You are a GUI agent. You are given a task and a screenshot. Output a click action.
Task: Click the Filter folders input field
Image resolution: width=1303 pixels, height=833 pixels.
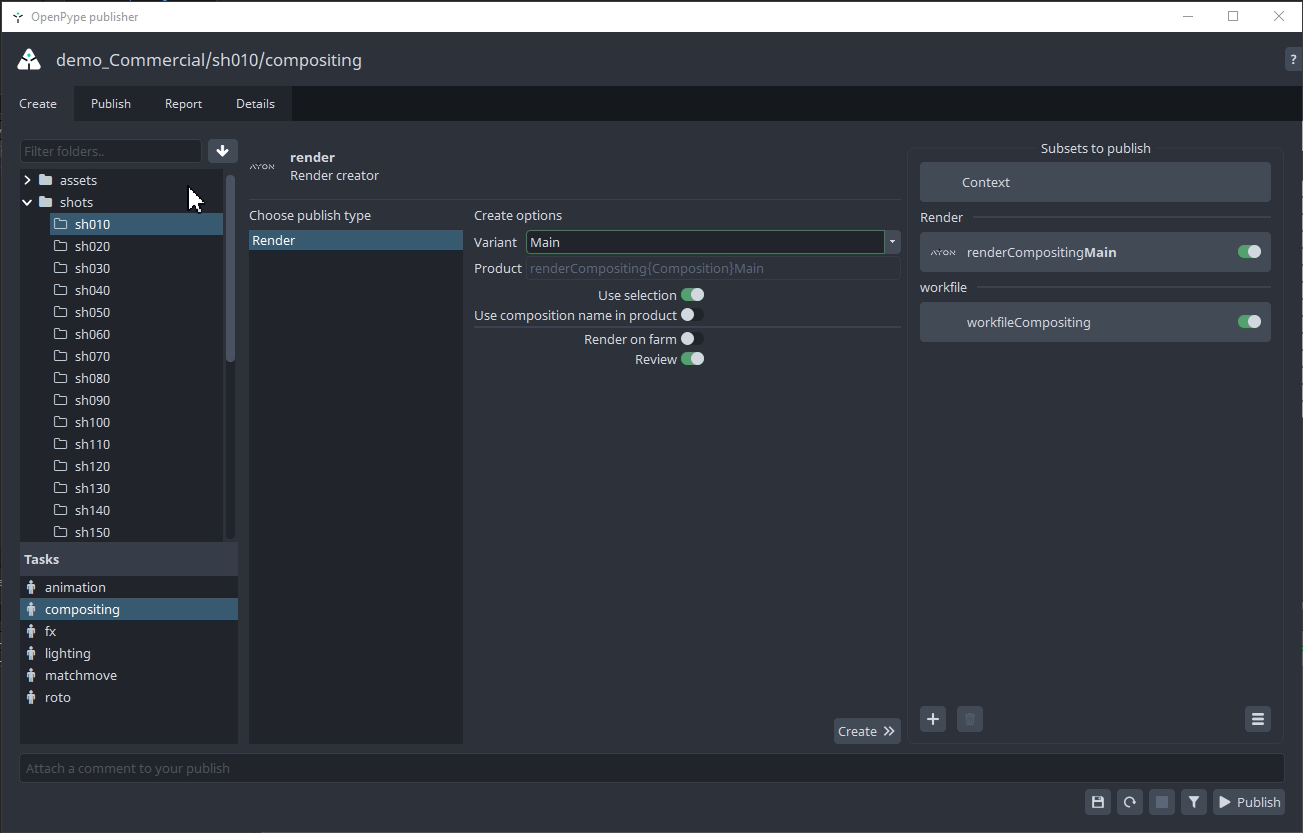pos(111,151)
